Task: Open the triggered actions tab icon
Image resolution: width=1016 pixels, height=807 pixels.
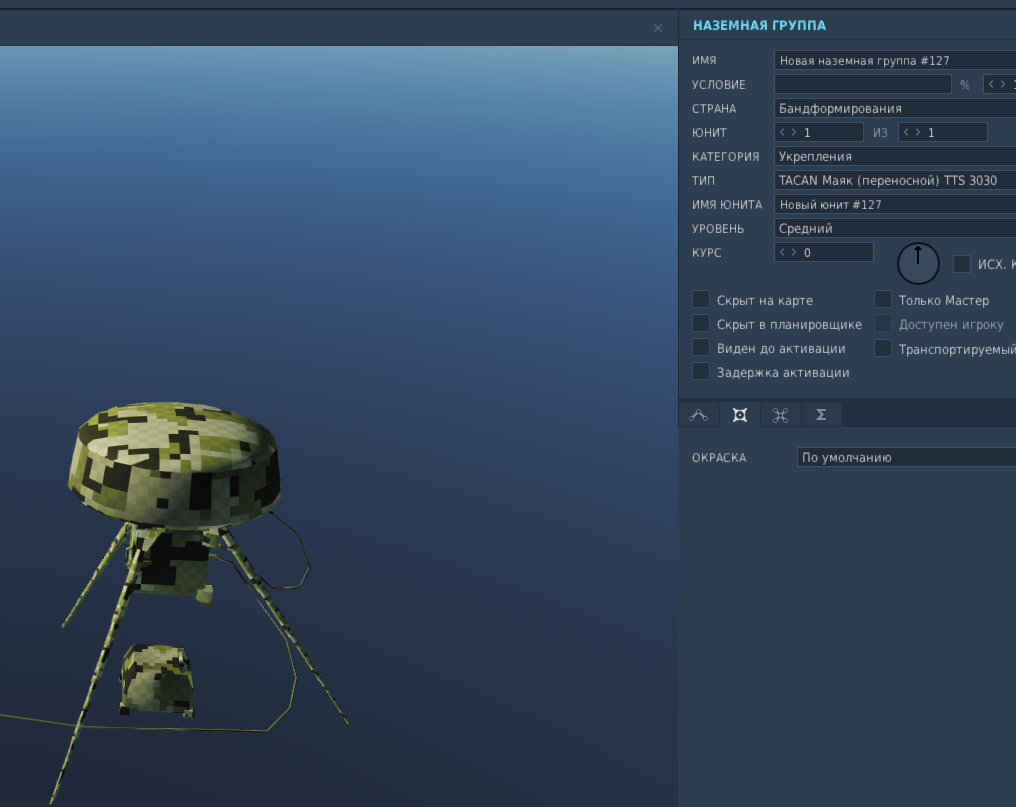Action: pyautogui.click(x=780, y=415)
